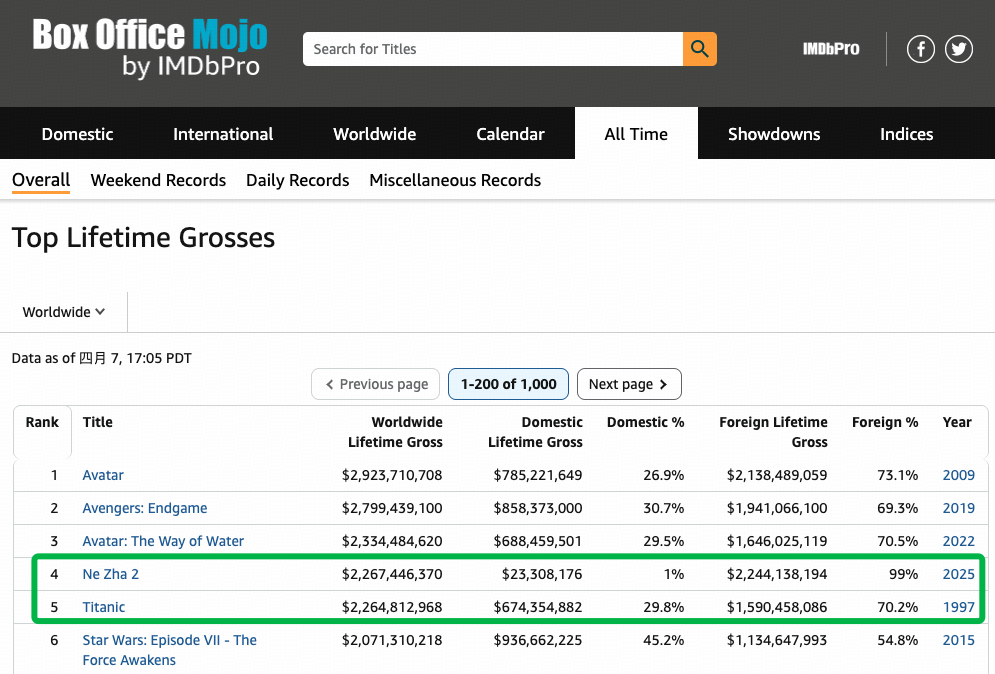Select the Weekend Records tab

tap(158, 180)
